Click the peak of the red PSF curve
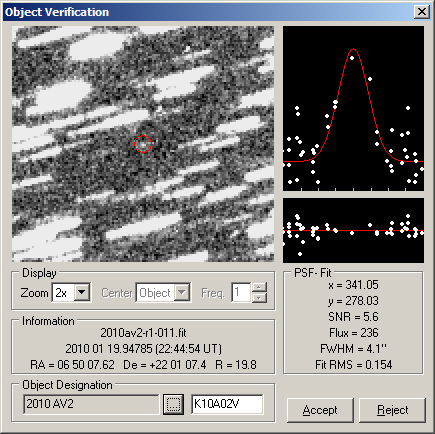Image resolution: width=435 pixels, height=434 pixels. 353,50
